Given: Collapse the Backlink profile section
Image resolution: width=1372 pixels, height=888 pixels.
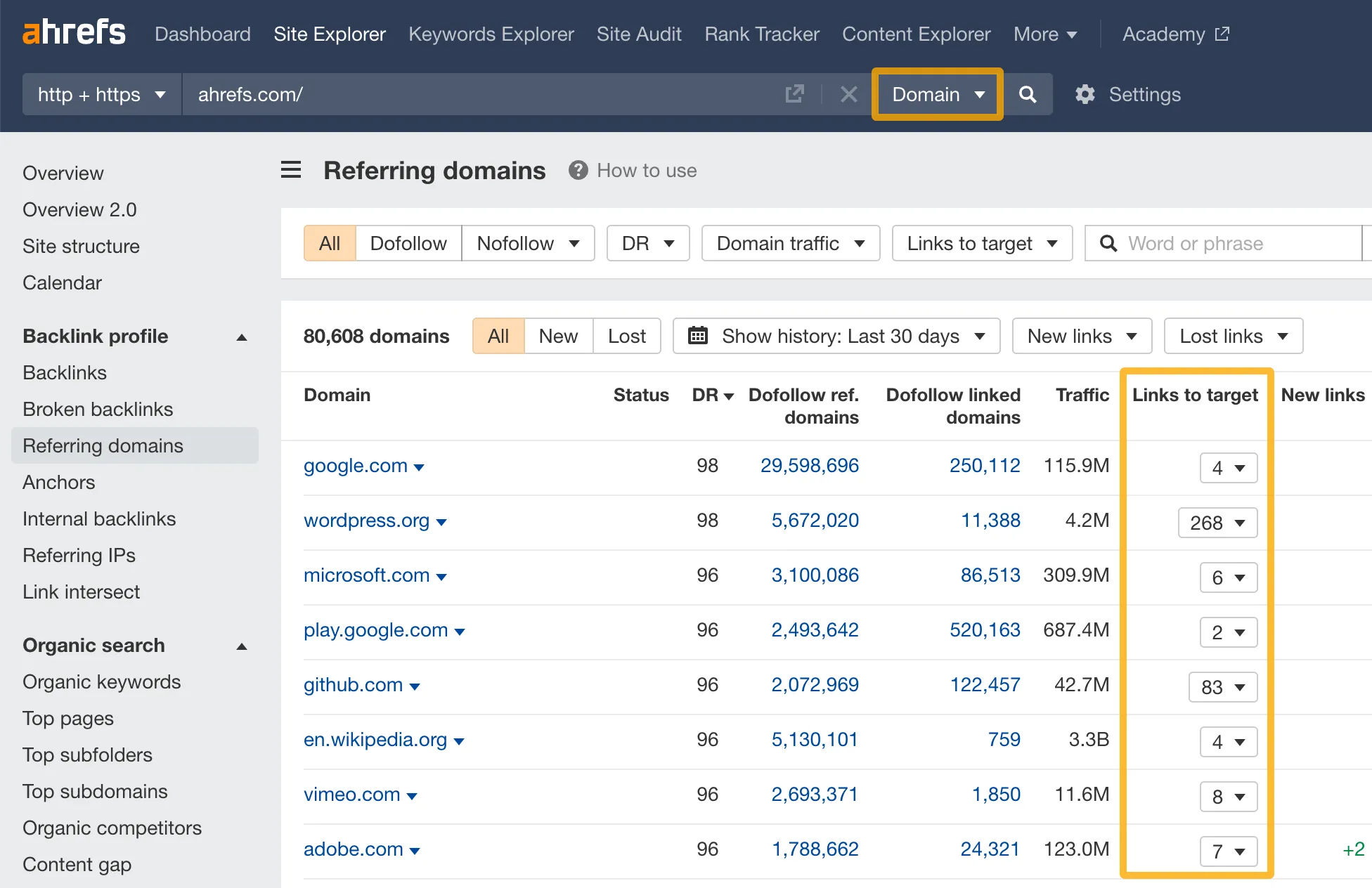Looking at the screenshot, I should [242, 337].
